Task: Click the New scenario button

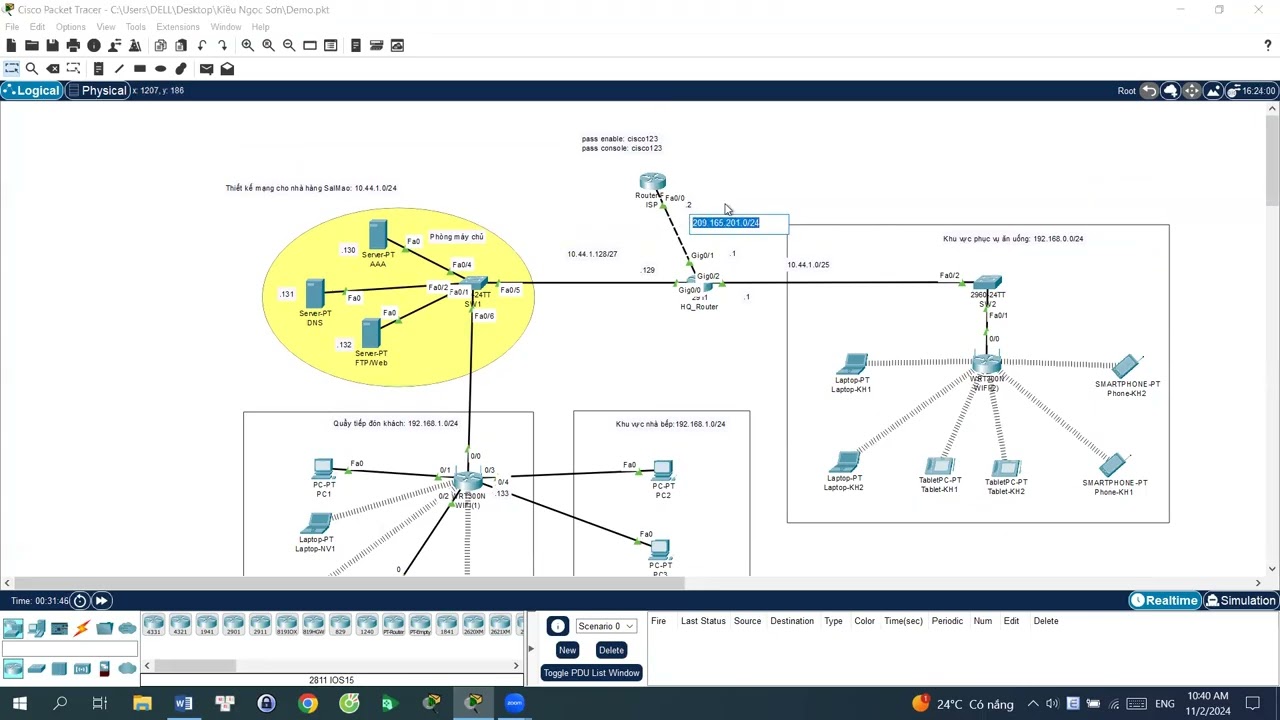Action: pos(567,650)
